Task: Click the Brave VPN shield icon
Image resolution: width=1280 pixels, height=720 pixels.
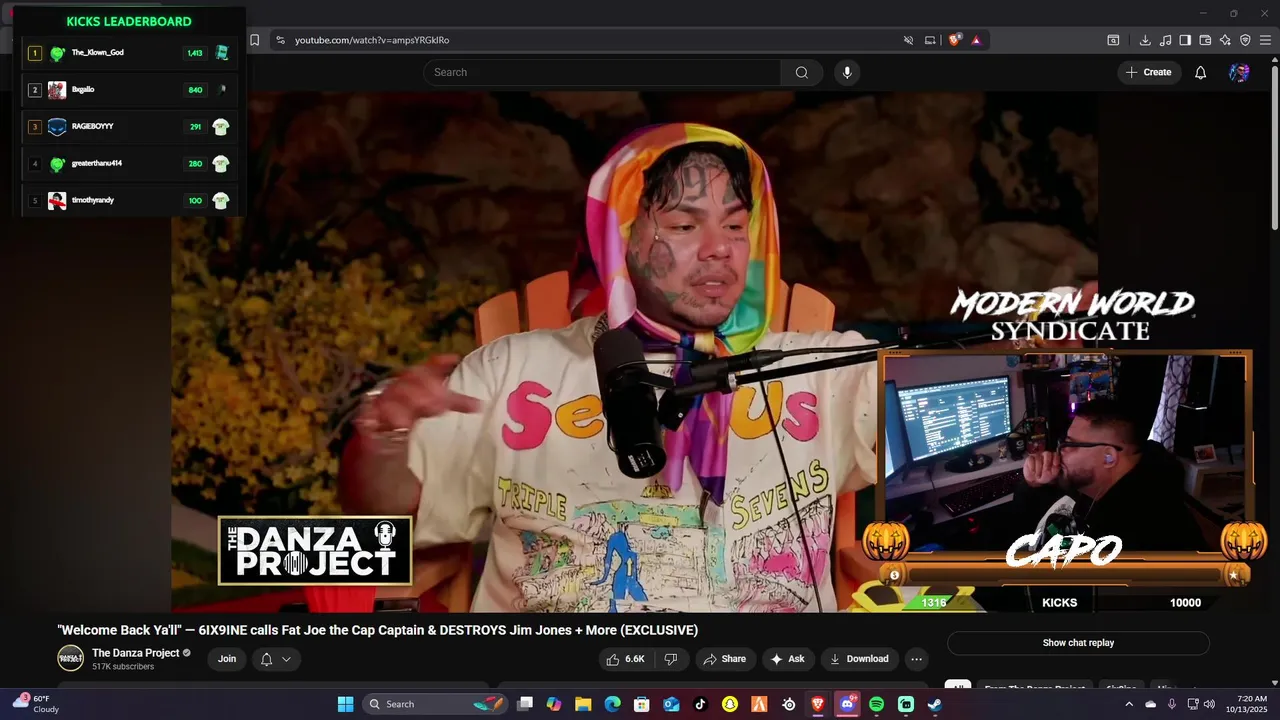Action: tap(1245, 40)
